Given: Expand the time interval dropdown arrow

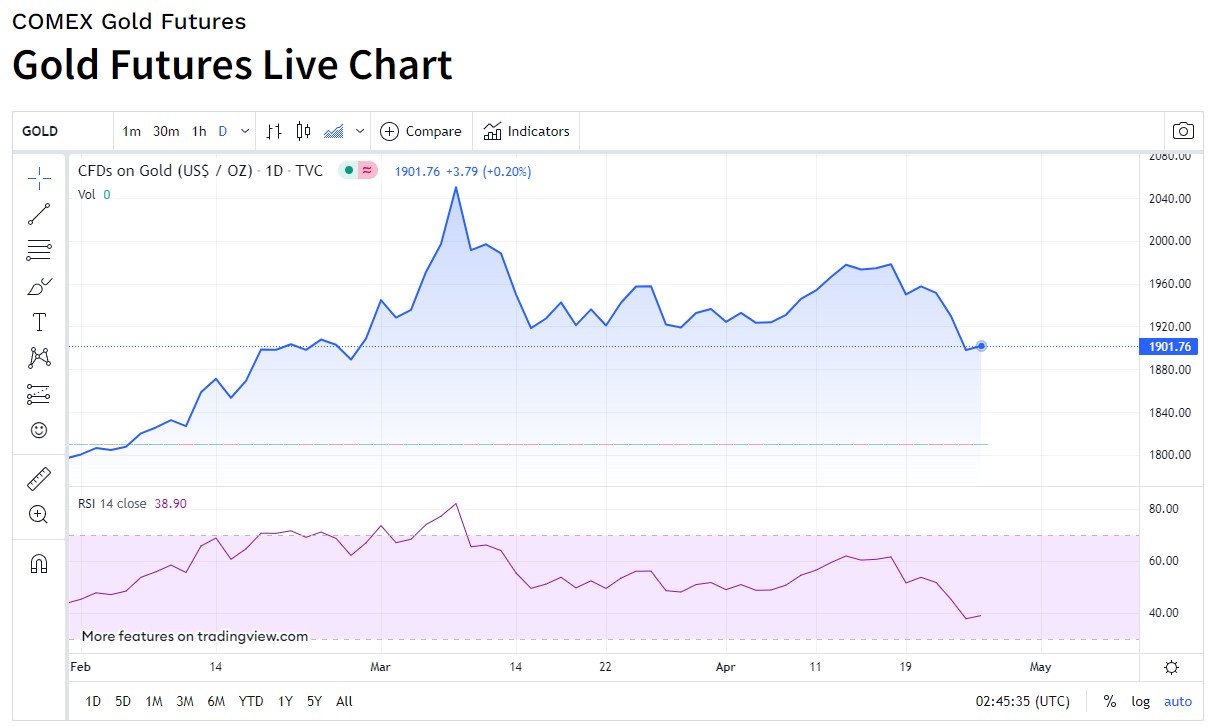Looking at the screenshot, I should (246, 131).
